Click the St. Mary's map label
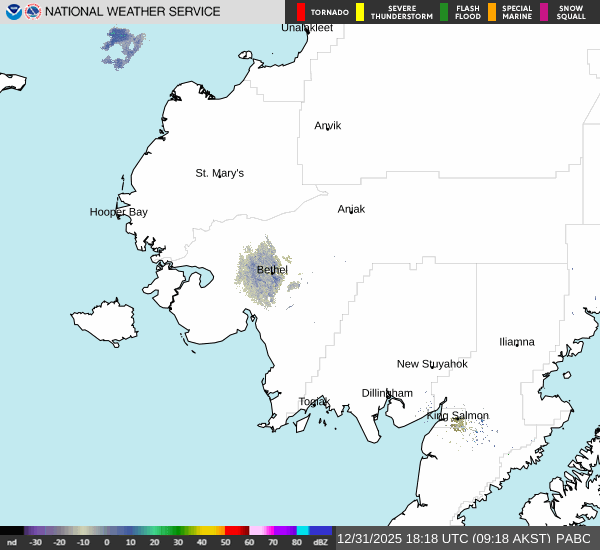This screenshot has height=550, width=600. click(x=219, y=173)
